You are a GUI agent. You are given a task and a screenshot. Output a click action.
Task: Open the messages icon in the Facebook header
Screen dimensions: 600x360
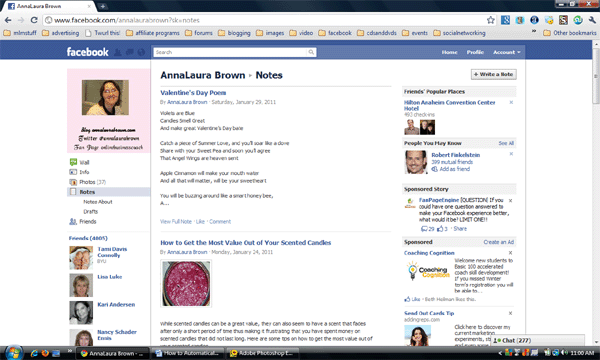coord(129,52)
